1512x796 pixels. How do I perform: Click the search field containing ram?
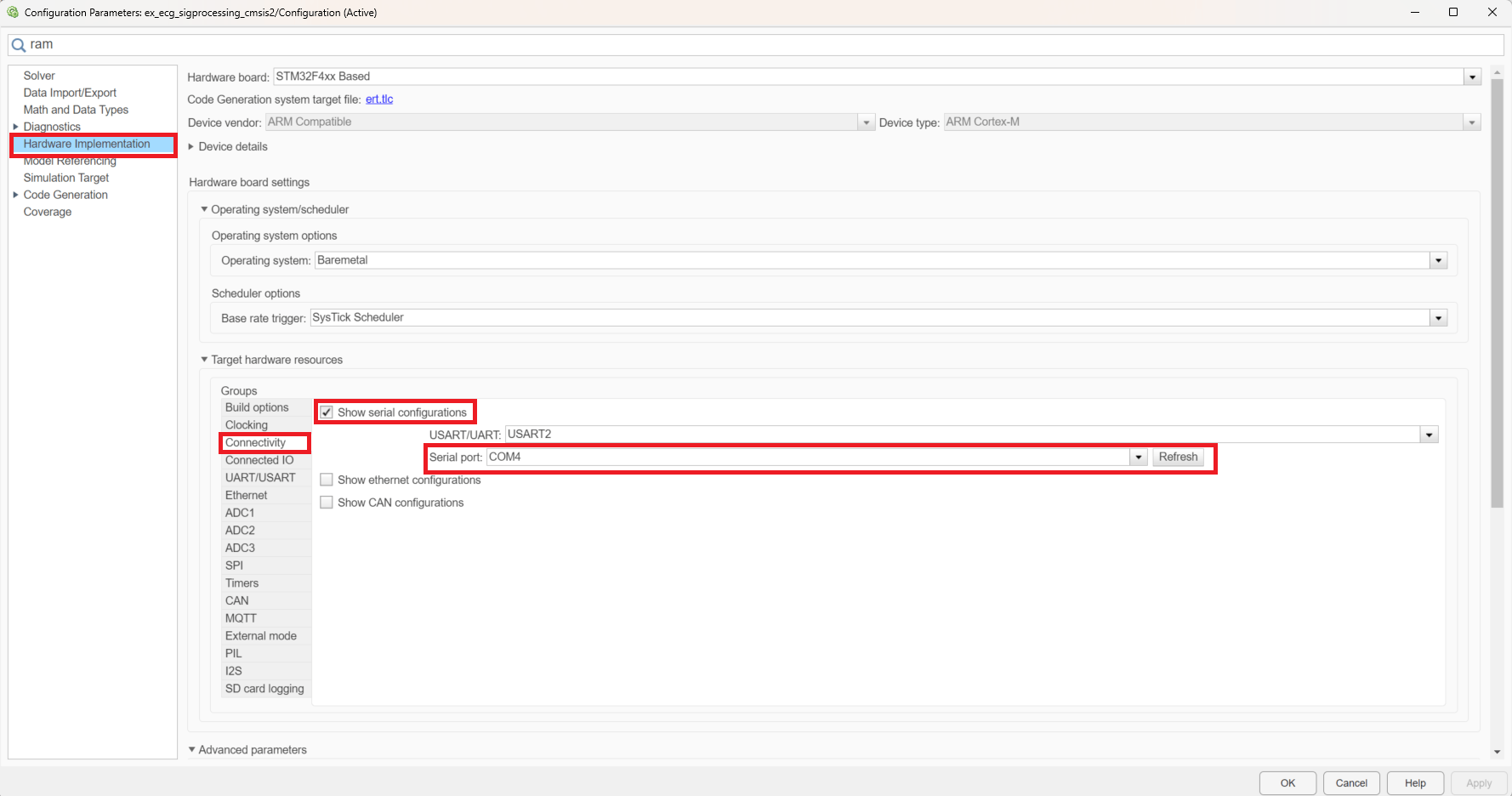point(756,45)
